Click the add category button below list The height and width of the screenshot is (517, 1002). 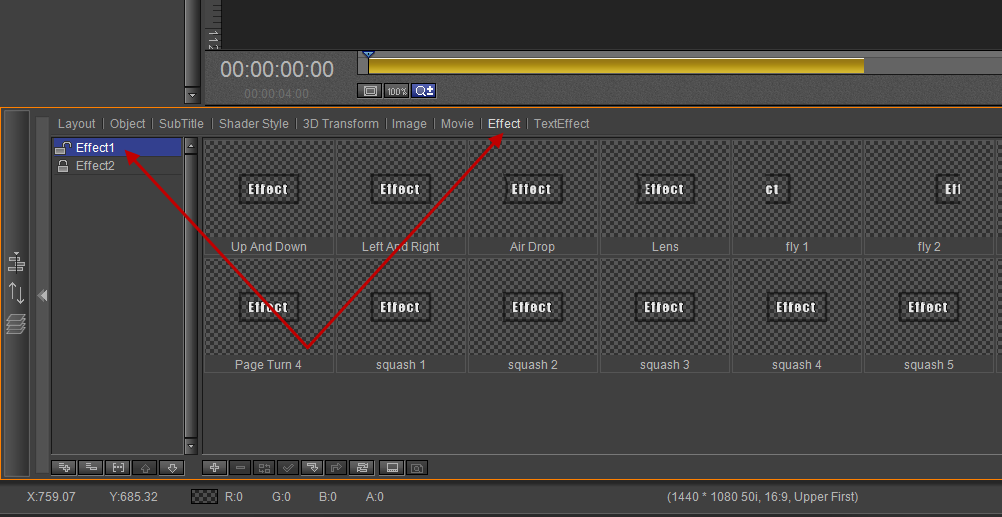(x=66, y=467)
